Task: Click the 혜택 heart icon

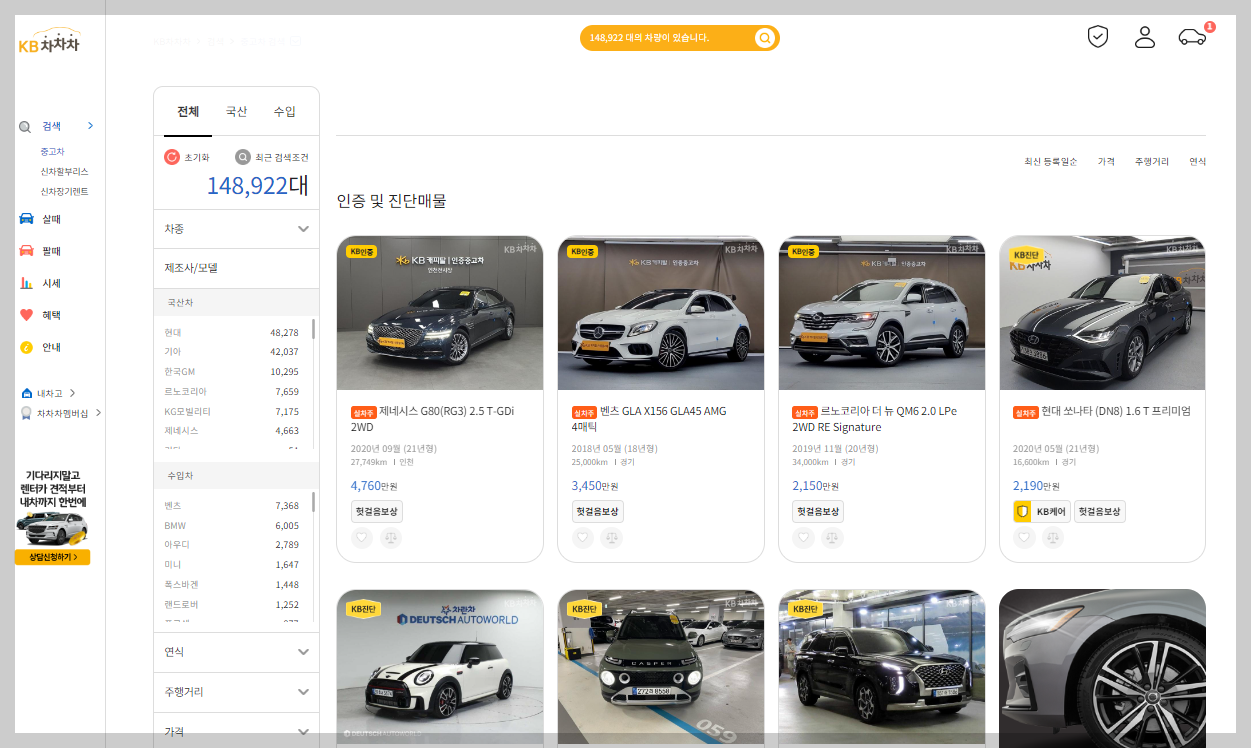Action: [x=26, y=315]
